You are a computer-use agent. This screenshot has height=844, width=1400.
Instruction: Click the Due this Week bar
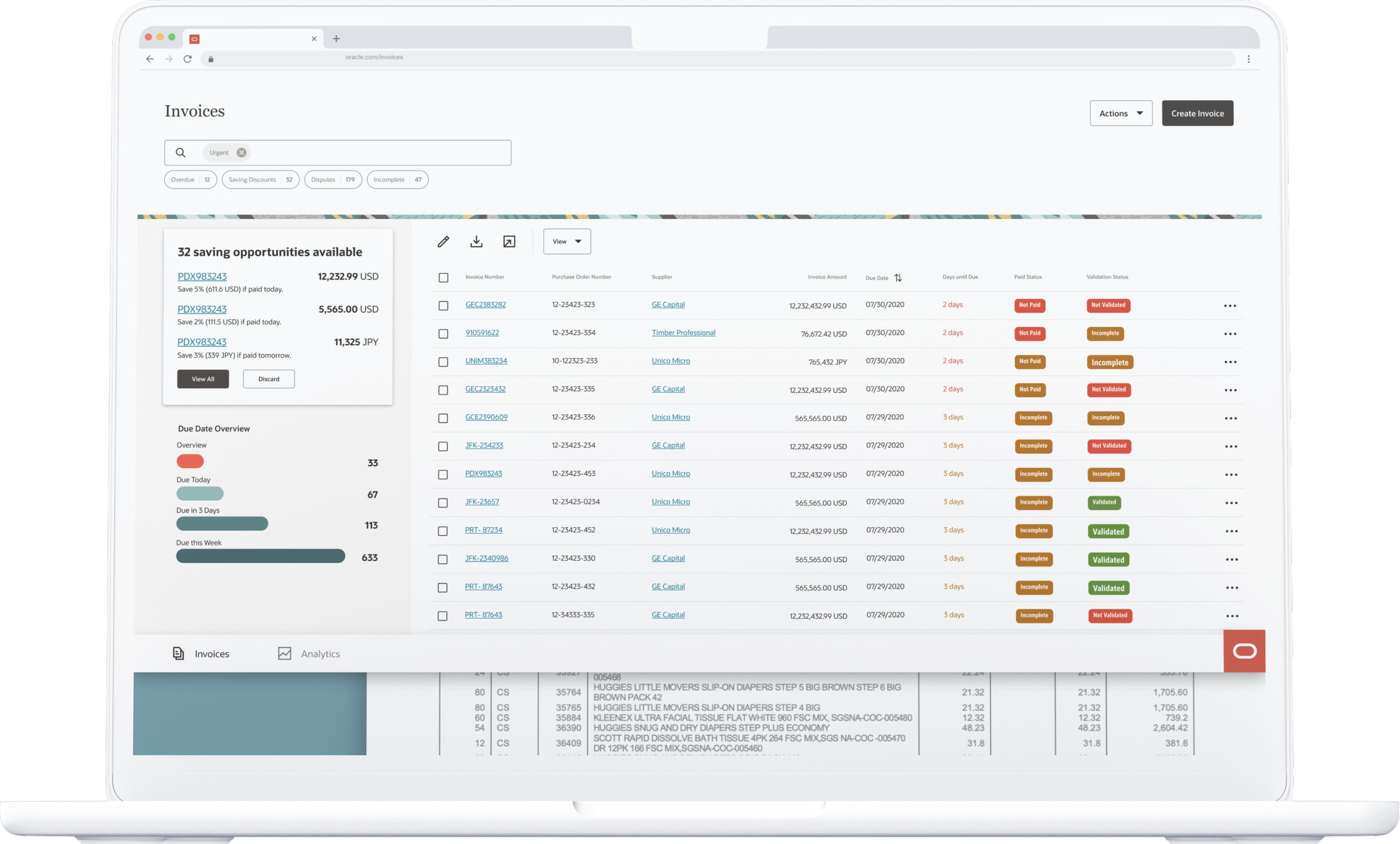click(260, 556)
